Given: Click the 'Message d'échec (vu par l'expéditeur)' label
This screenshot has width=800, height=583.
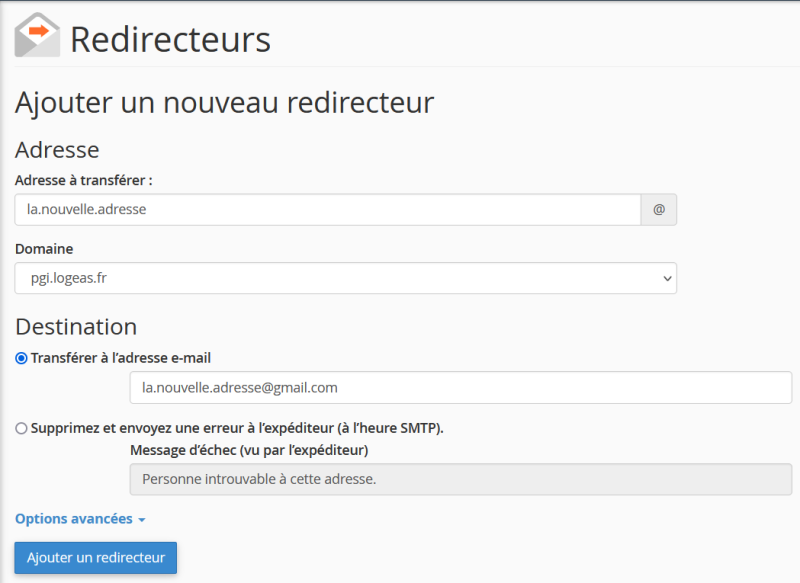Looking at the screenshot, I should coord(249,450).
